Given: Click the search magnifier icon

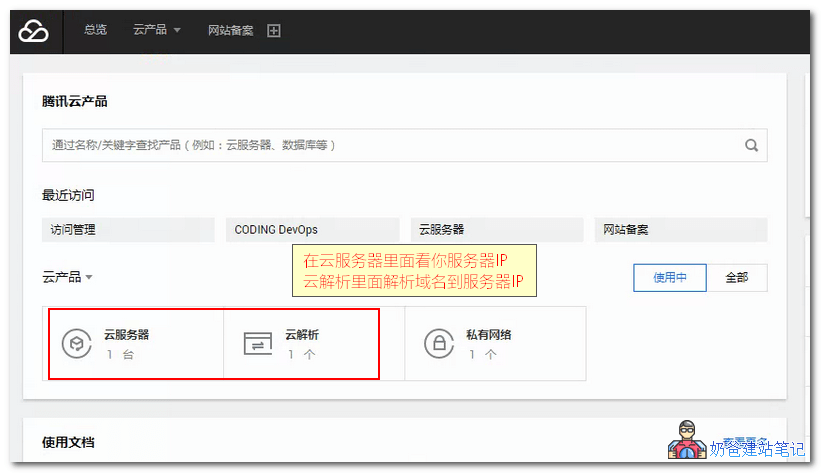Looking at the screenshot, I should pos(751,145).
